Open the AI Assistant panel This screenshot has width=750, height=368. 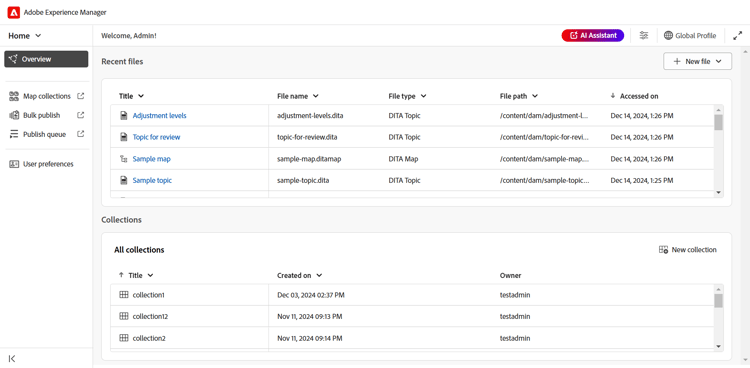(593, 35)
